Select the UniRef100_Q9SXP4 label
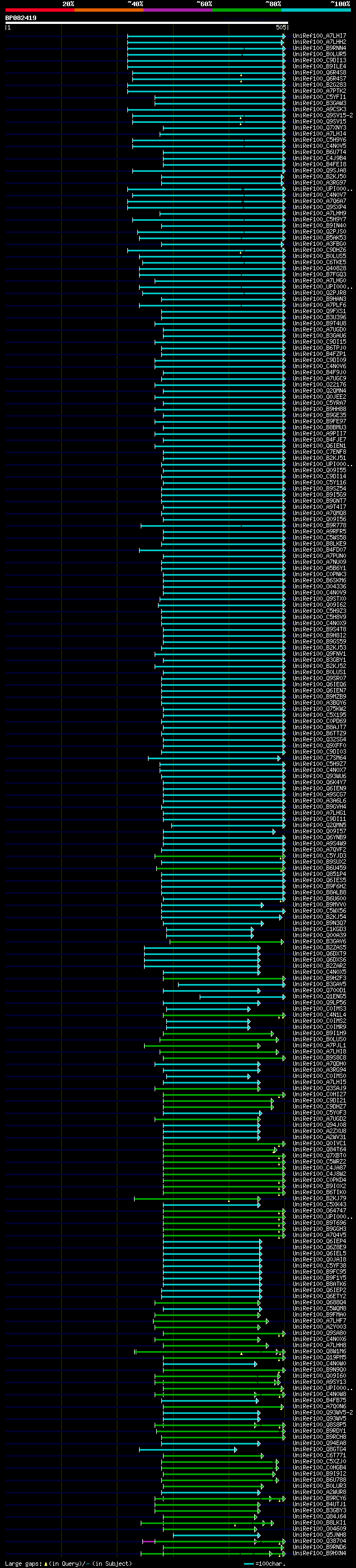The height and width of the screenshot is (1568, 356). pos(319,207)
